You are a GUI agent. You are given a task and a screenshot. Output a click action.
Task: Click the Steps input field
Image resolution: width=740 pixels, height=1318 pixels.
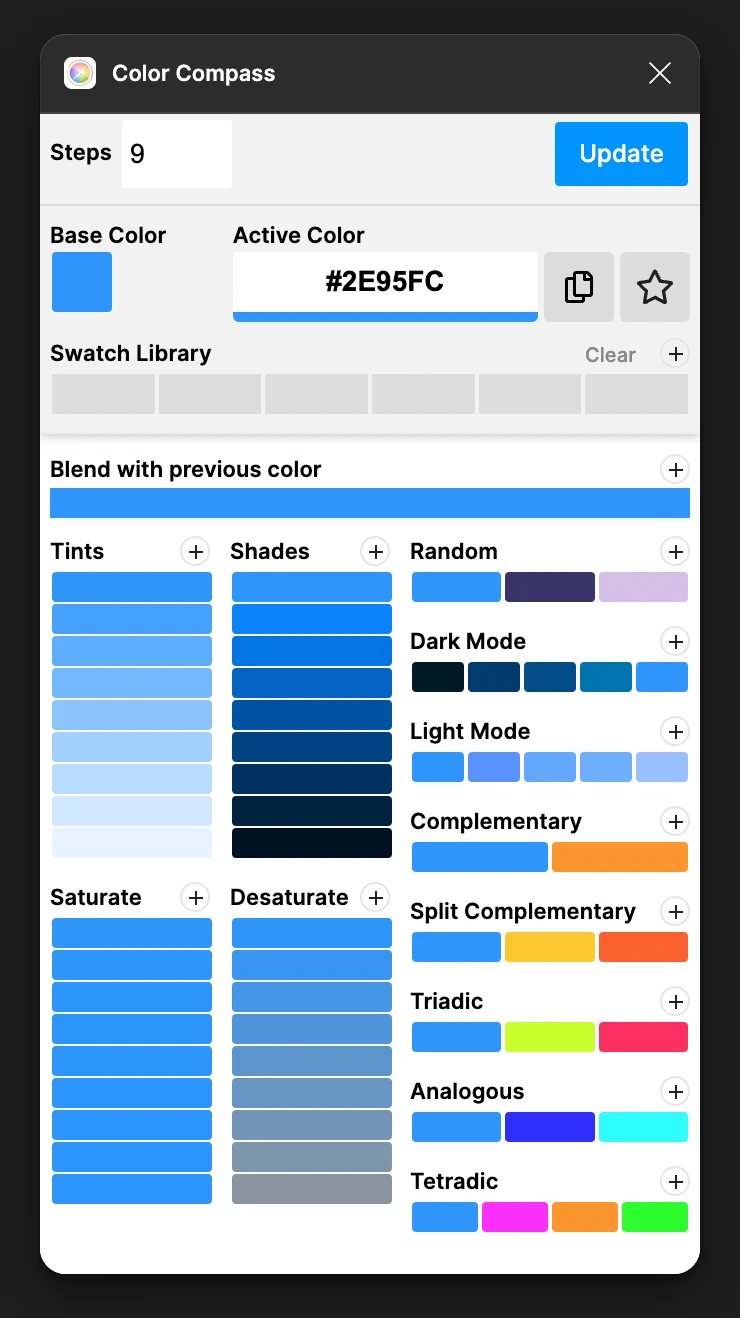tap(177, 154)
